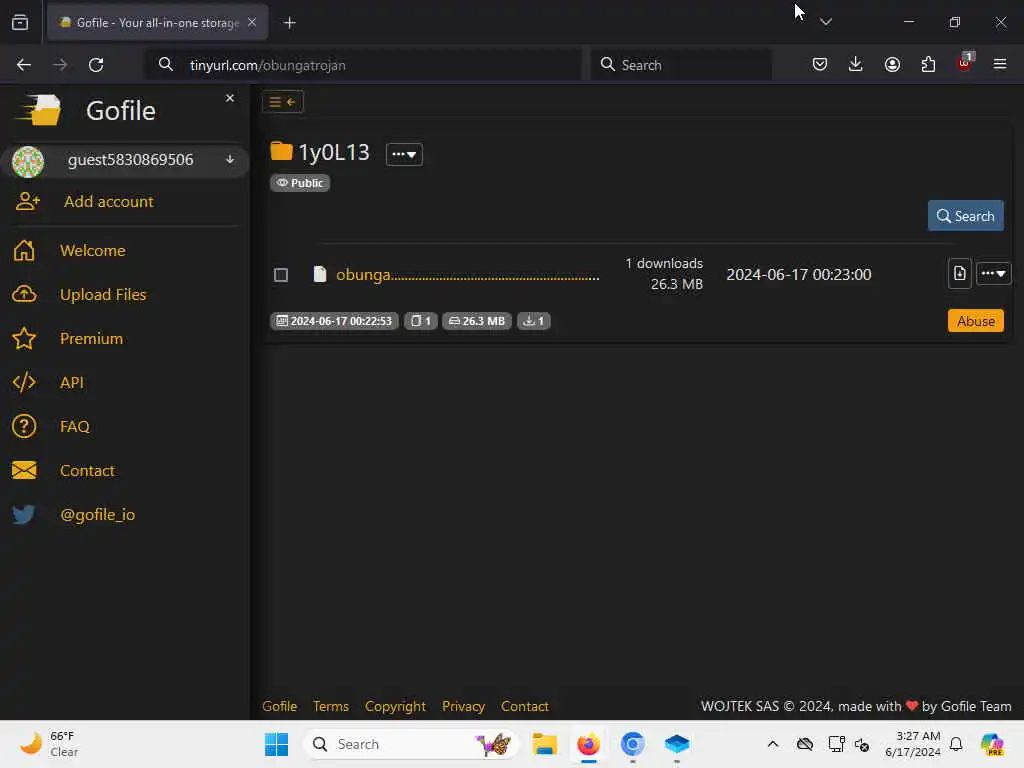
Task: Open the API sidebar entry
Action: click(72, 383)
